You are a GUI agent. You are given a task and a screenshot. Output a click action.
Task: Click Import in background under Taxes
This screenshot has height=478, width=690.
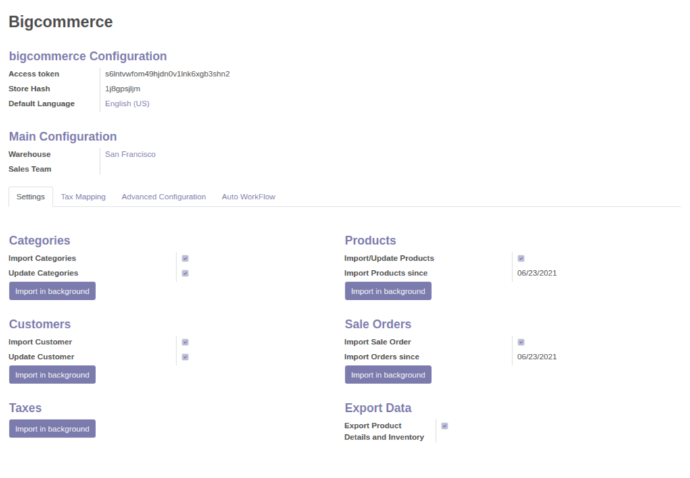point(52,429)
